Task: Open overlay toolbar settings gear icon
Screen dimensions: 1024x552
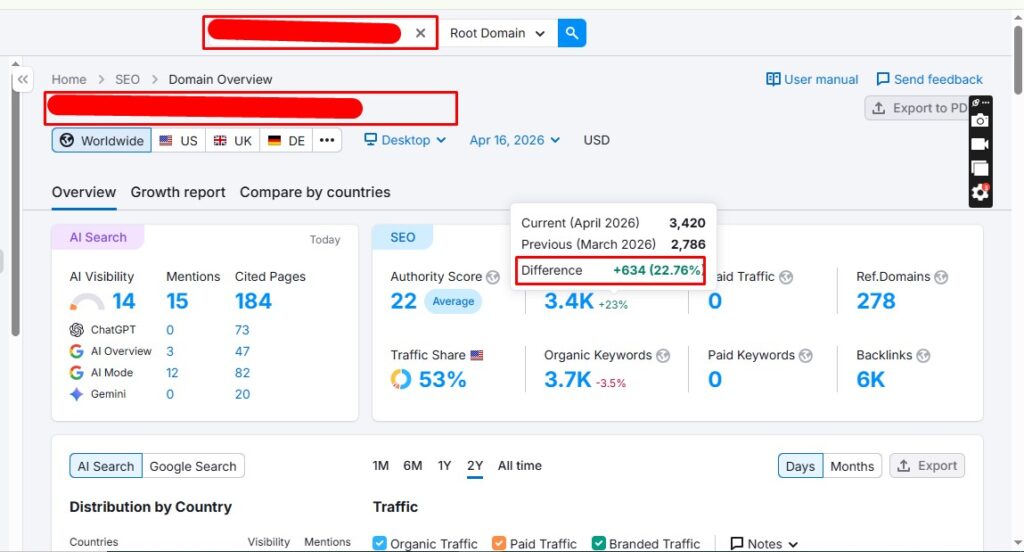Action: [x=980, y=192]
